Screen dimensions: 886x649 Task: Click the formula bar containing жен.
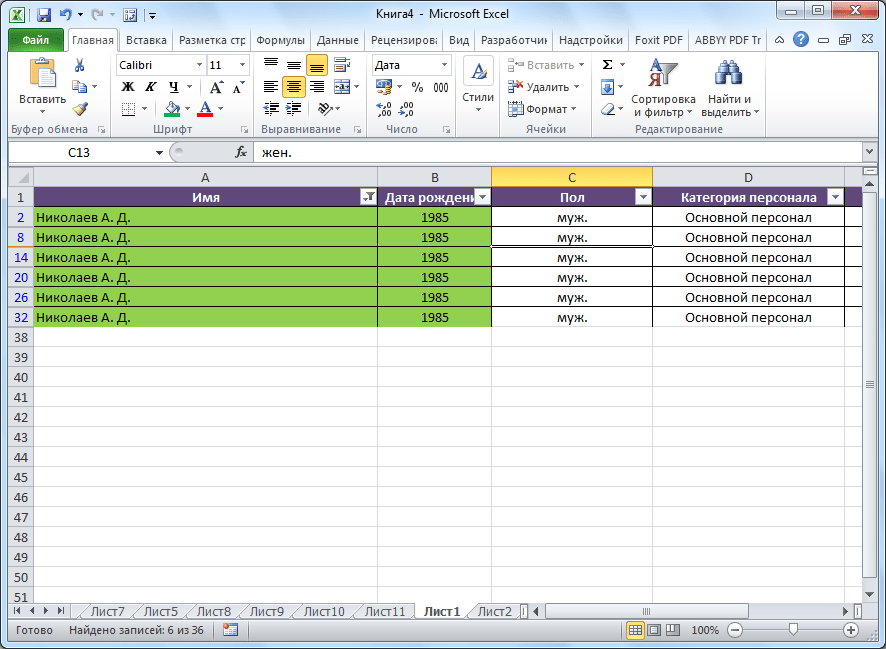[560, 152]
